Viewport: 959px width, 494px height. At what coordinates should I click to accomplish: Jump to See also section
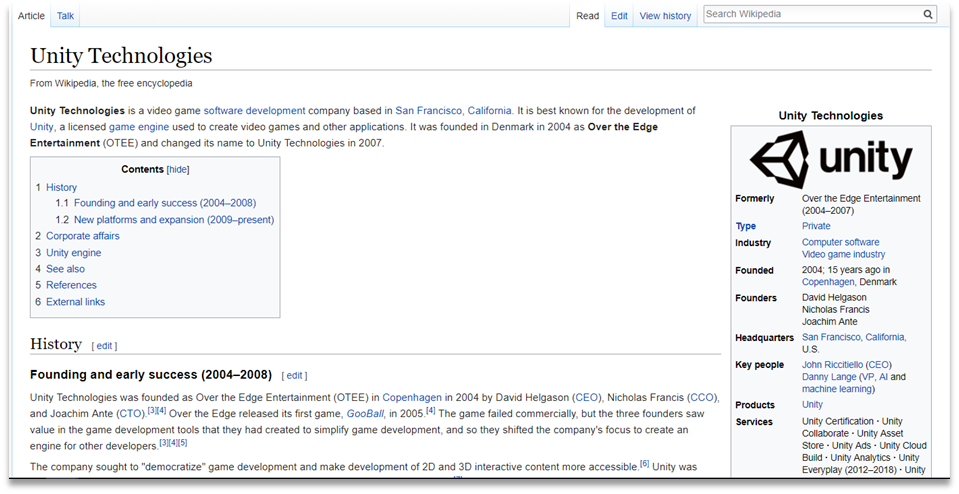tap(65, 269)
